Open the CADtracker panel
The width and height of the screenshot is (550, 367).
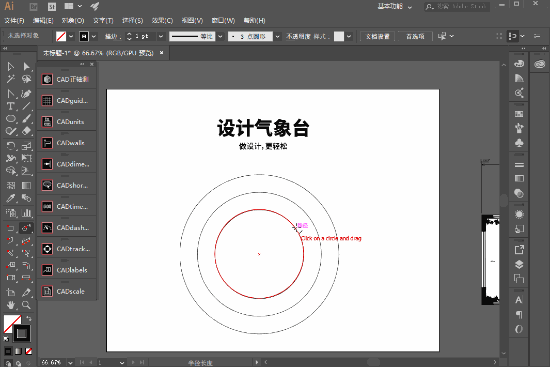(67, 249)
